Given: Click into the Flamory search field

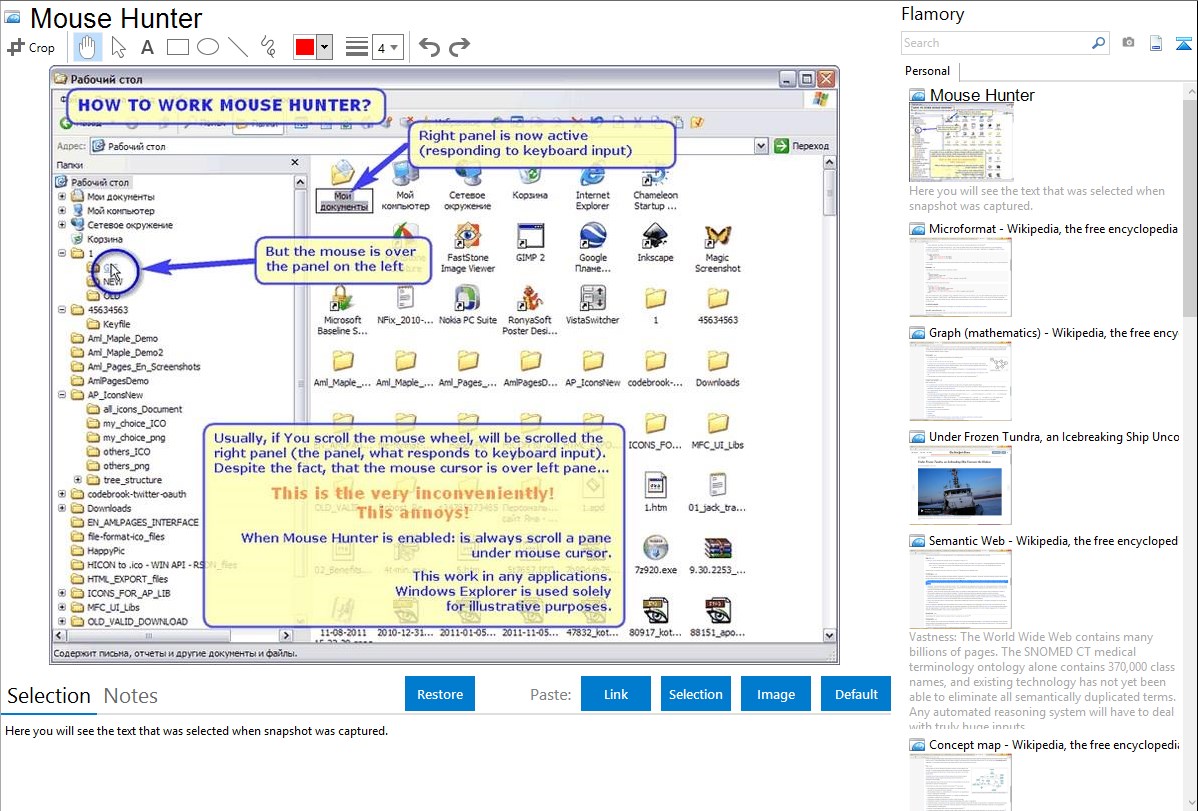Looking at the screenshot, I should coord(995,43).
